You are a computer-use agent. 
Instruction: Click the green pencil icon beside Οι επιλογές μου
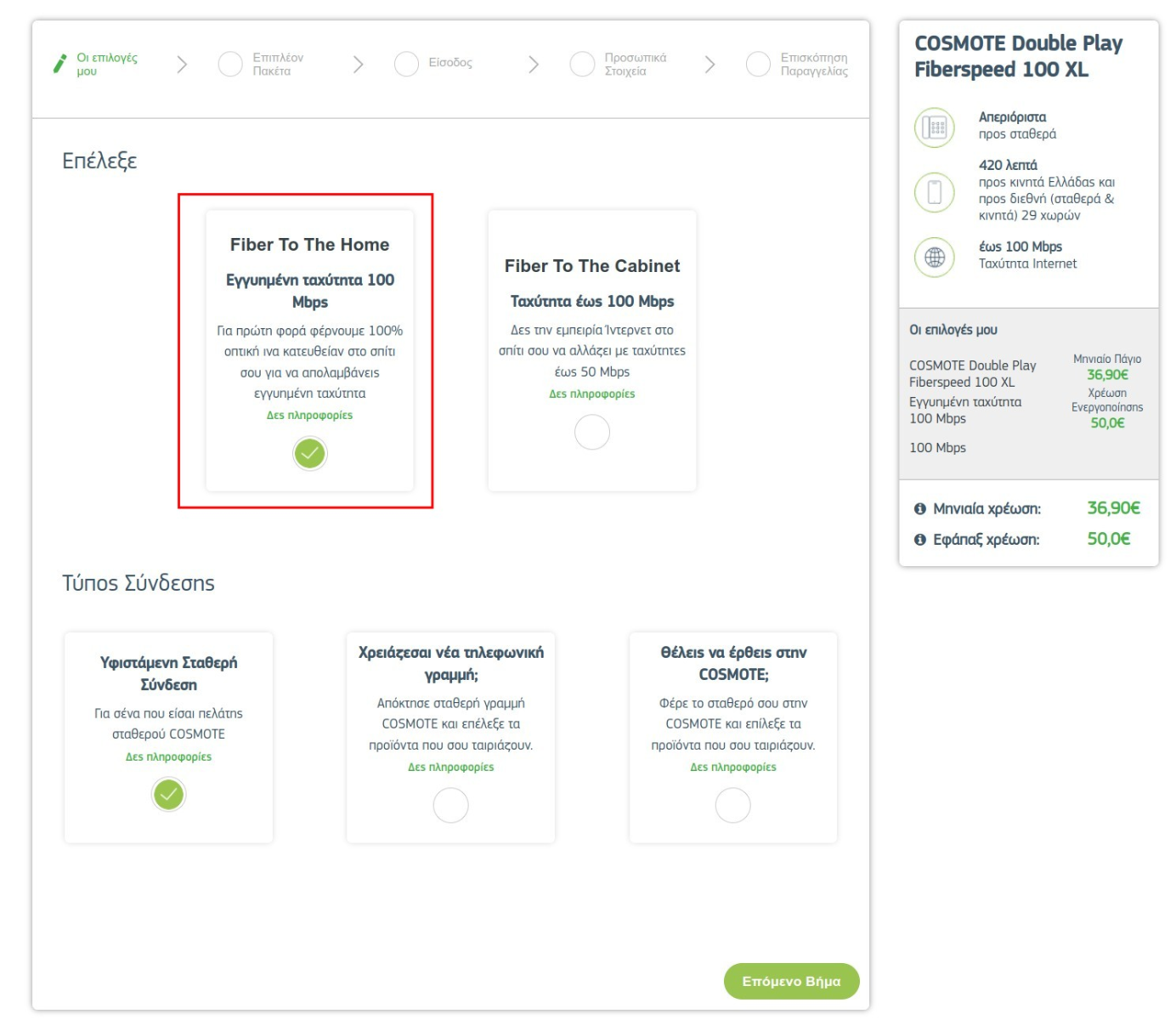59,64
